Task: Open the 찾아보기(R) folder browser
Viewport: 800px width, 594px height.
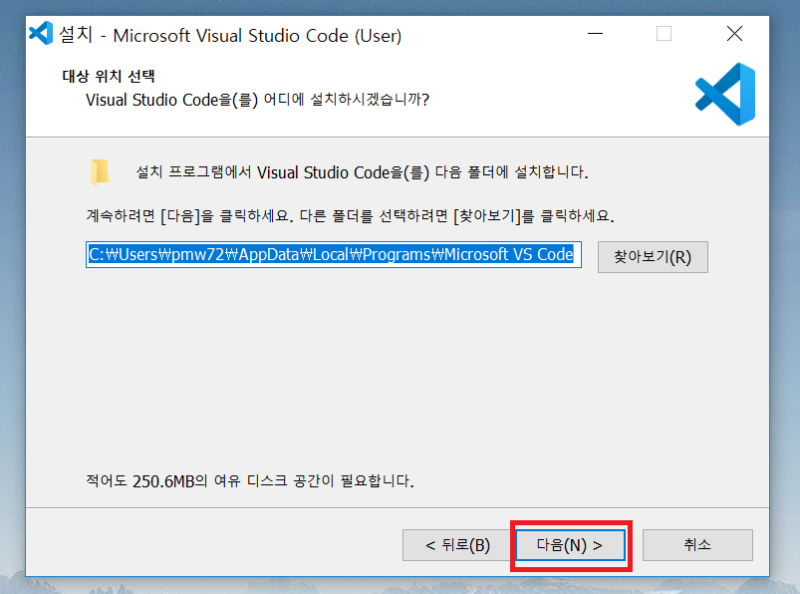Action: coord(653,257)
